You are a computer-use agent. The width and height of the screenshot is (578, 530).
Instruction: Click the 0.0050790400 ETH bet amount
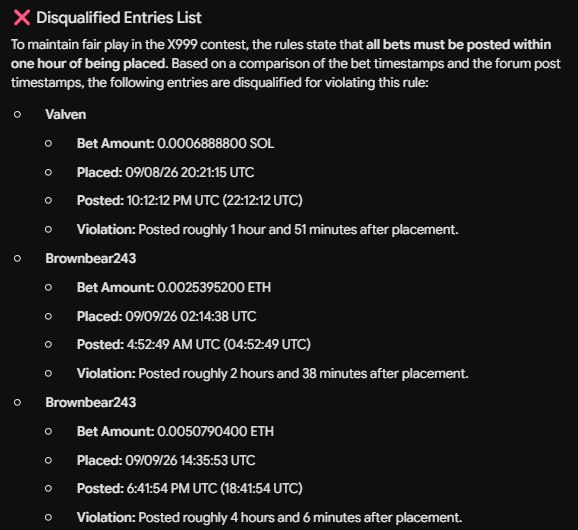click(x=216, y=432)
